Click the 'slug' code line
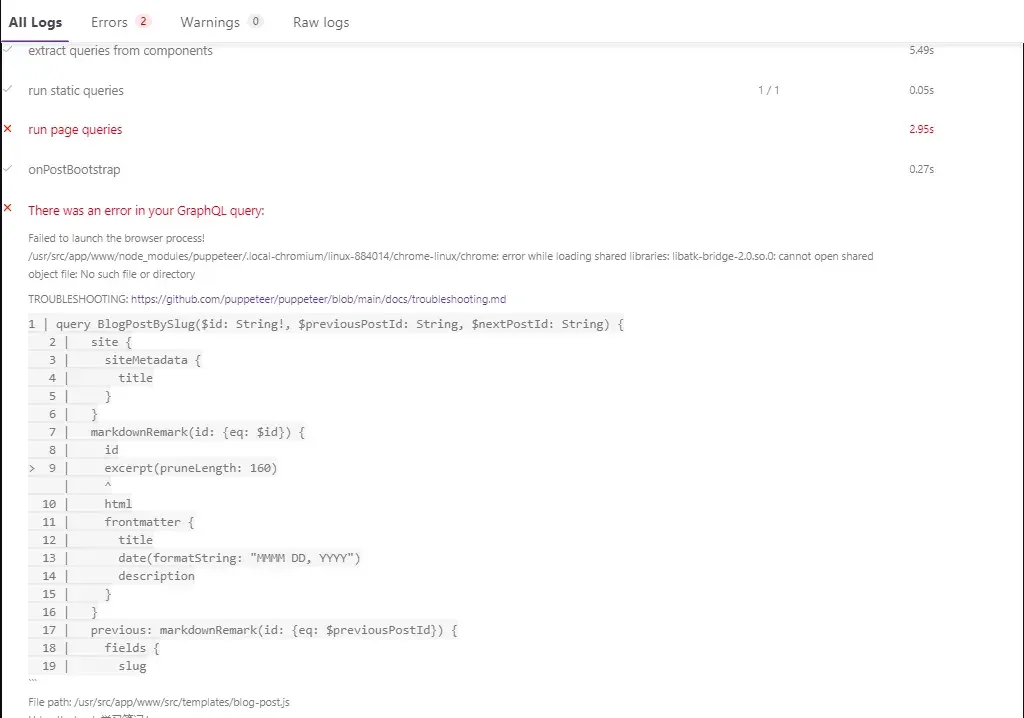The image size is (1024, 718). 132,666
